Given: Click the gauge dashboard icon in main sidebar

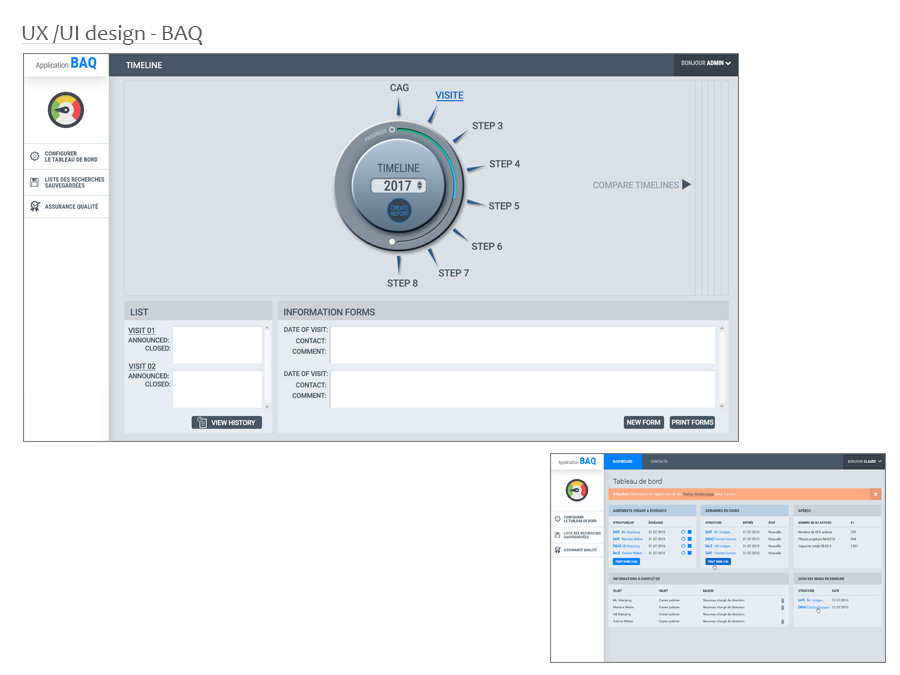Looking at the screenshot, I should click(66, 110).
